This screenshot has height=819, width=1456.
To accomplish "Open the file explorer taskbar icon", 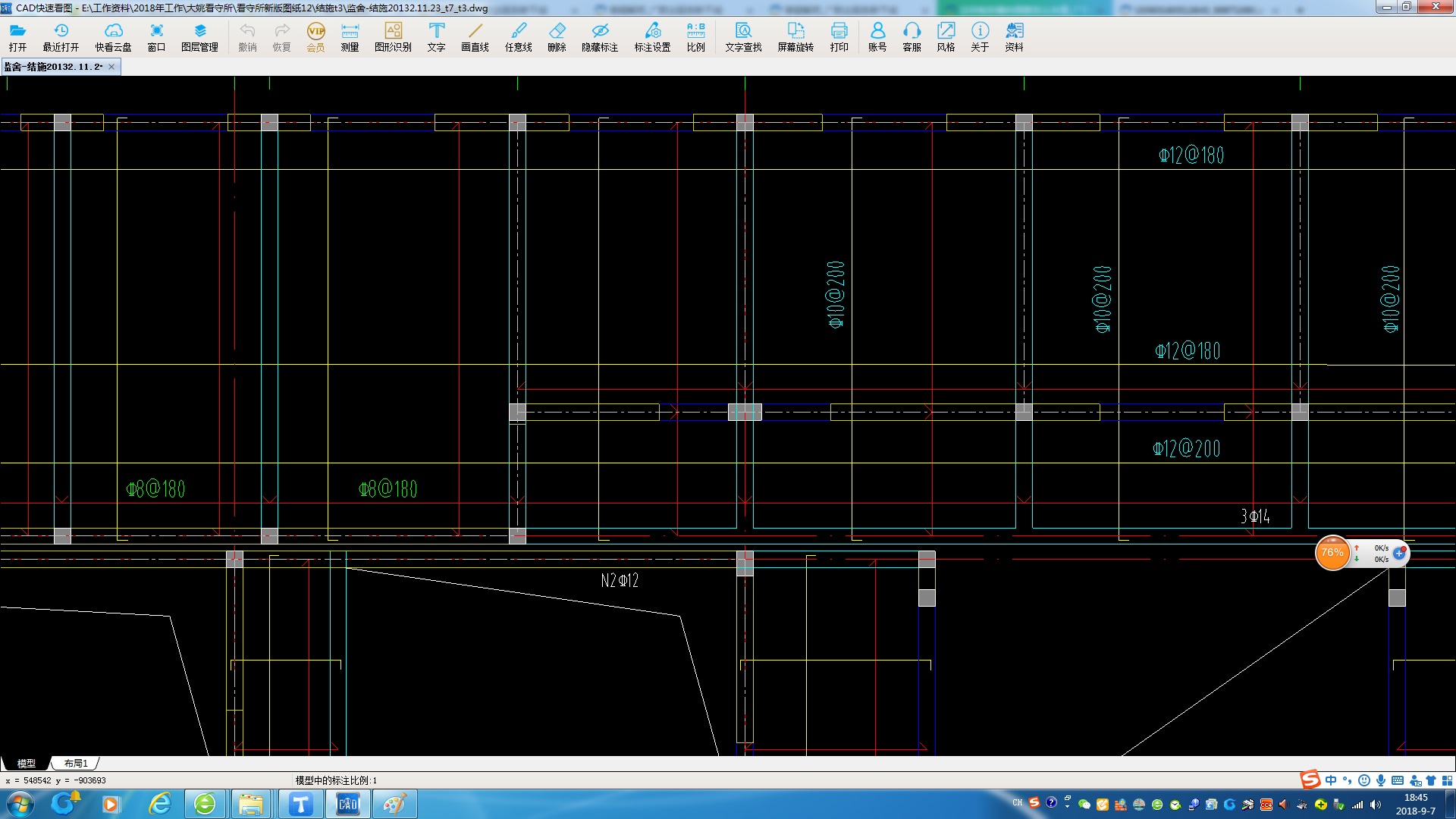I will coord(251,804).
